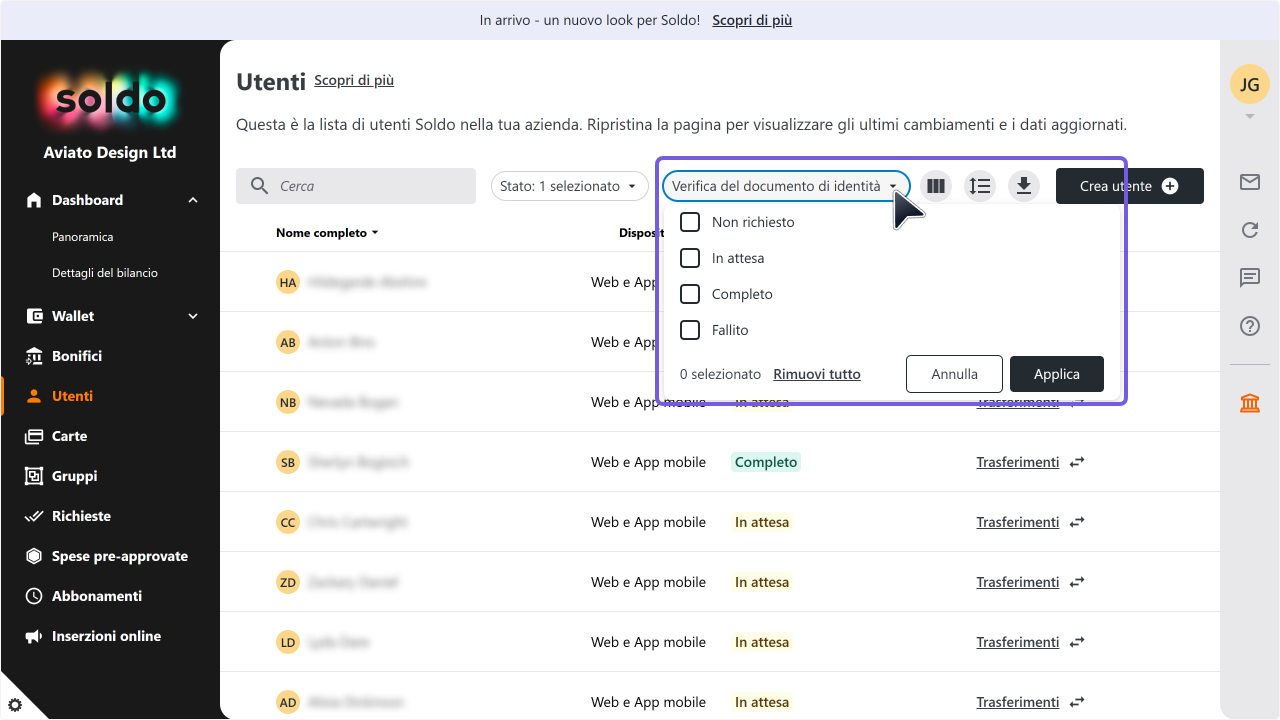Click the Spese pre-approvate hexagon icon

(x=34, y=556)
